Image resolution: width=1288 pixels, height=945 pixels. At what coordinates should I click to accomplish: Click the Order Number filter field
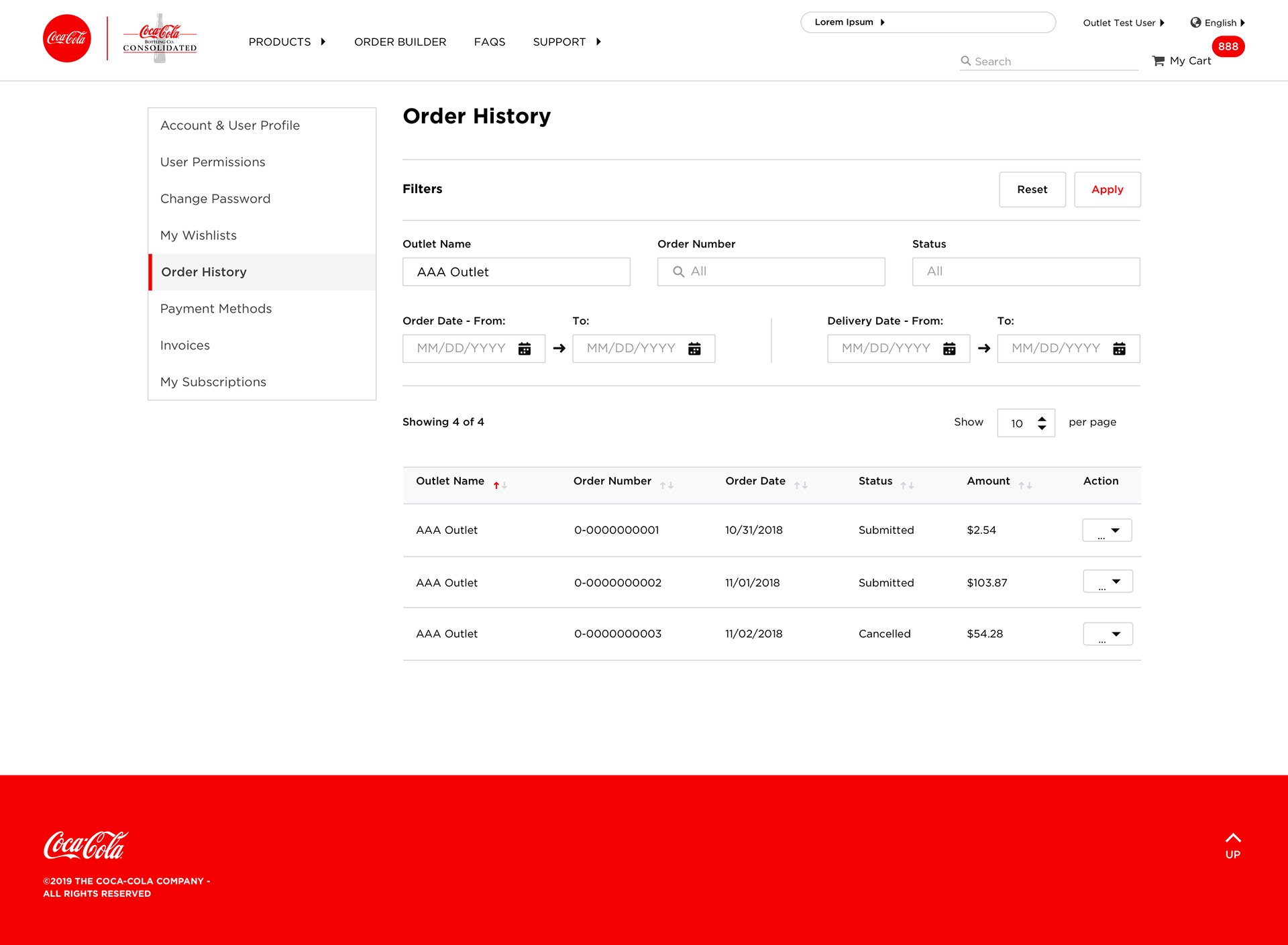click(771, 272)
